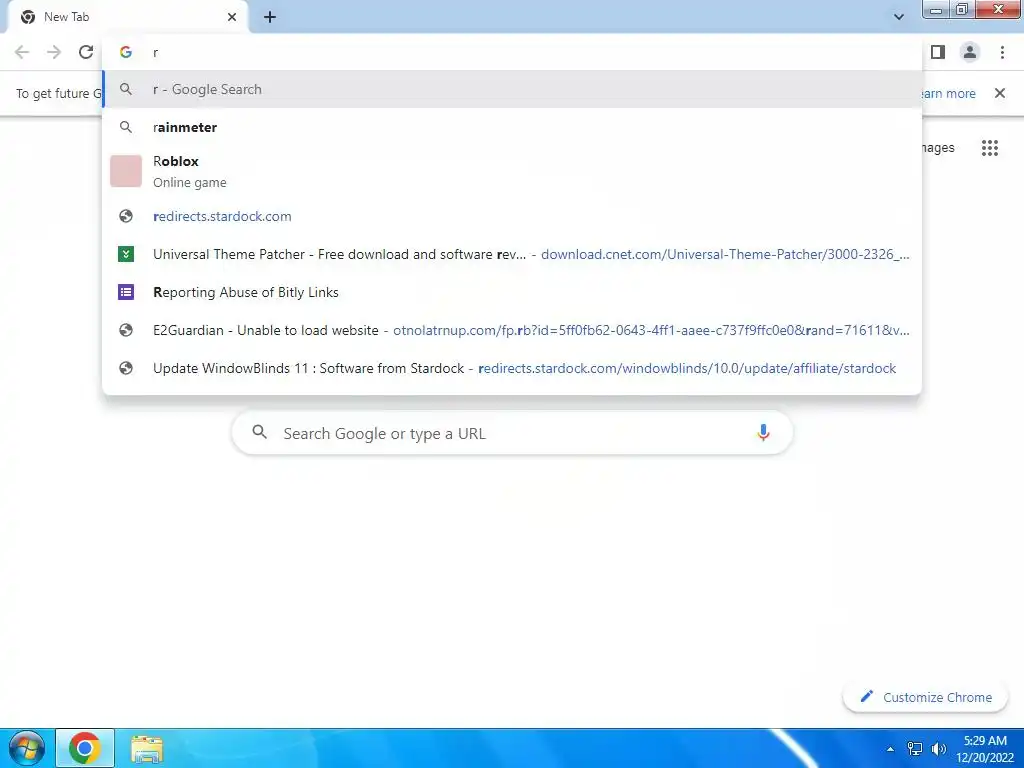
Task: Open a new tab with plus button
Action: tap(270, 17)
